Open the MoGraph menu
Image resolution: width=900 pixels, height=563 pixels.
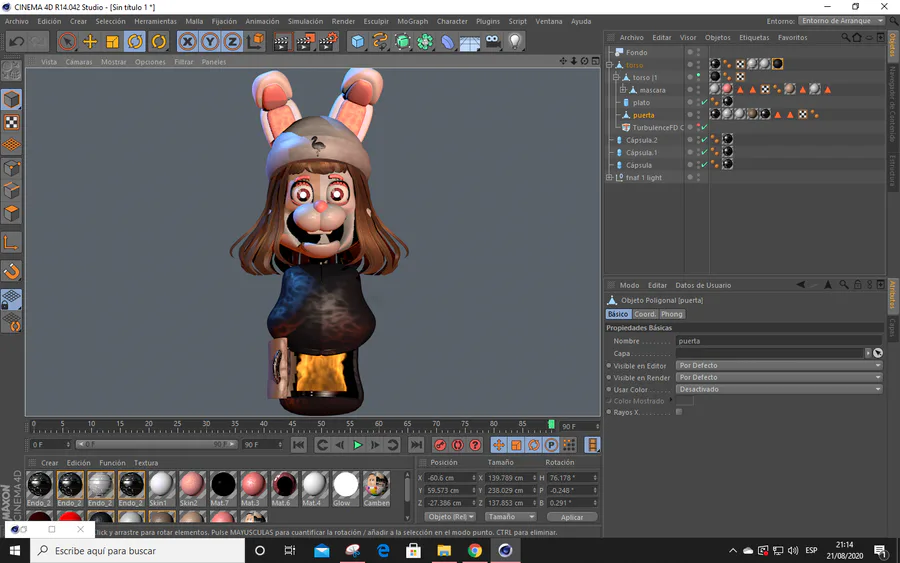coord(412,21)
